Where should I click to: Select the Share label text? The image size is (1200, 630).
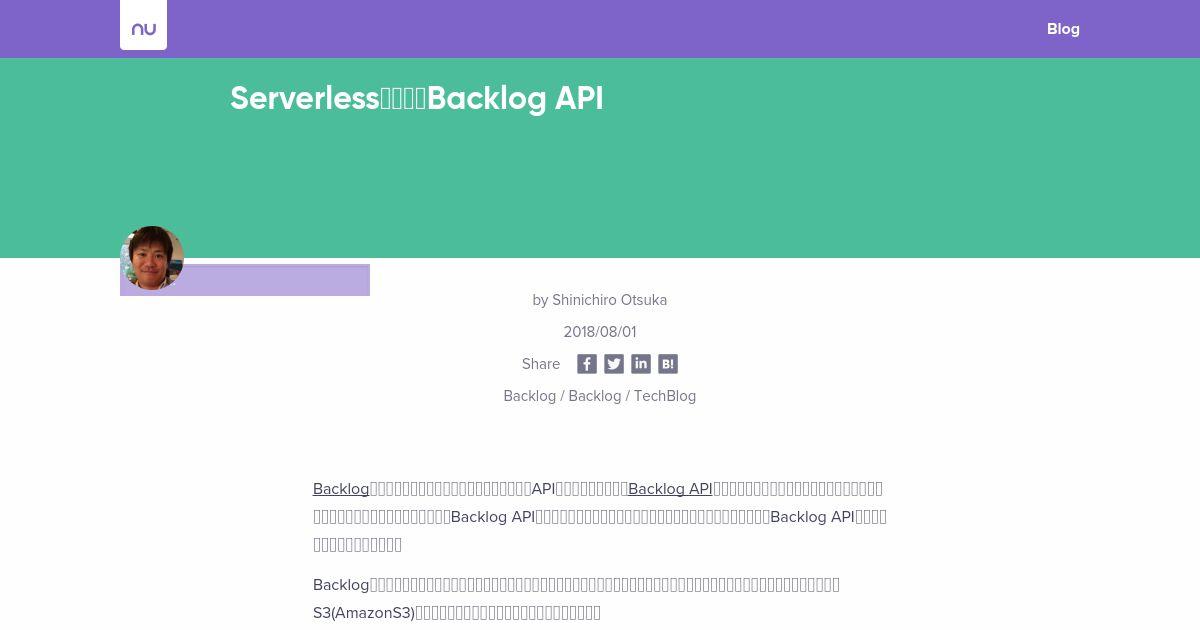tap(541, 364)
